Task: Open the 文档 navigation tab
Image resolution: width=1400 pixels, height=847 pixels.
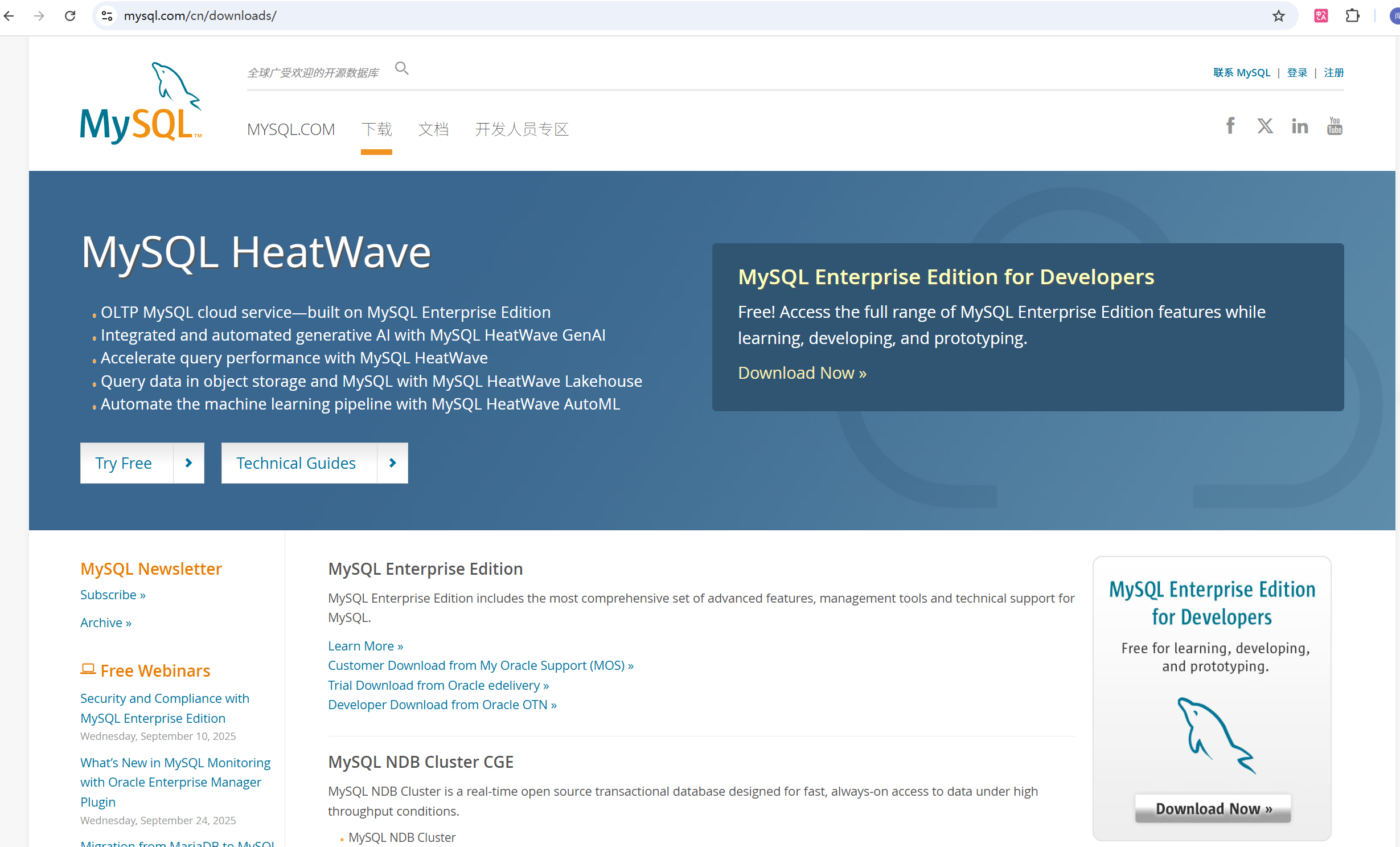Action: coord(433,129)
